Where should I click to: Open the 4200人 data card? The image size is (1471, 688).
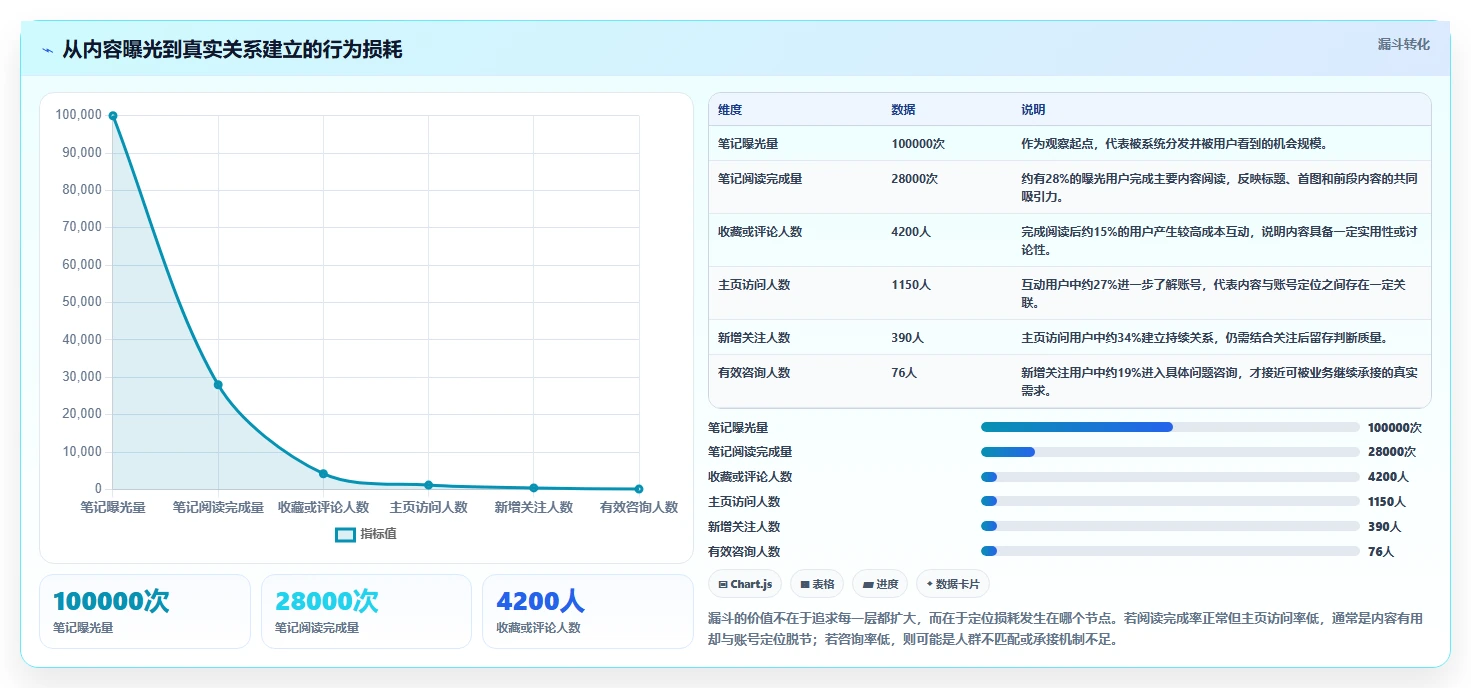point(588,611)
